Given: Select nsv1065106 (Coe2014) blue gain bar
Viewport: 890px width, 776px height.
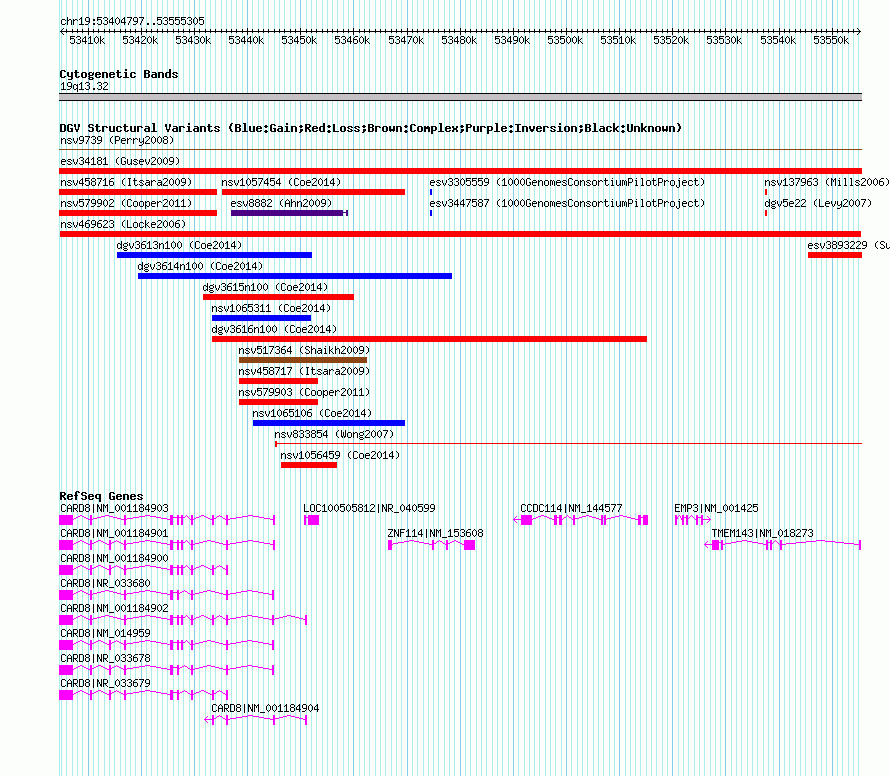Looking at the screenshot, I should tap(329, 423).
